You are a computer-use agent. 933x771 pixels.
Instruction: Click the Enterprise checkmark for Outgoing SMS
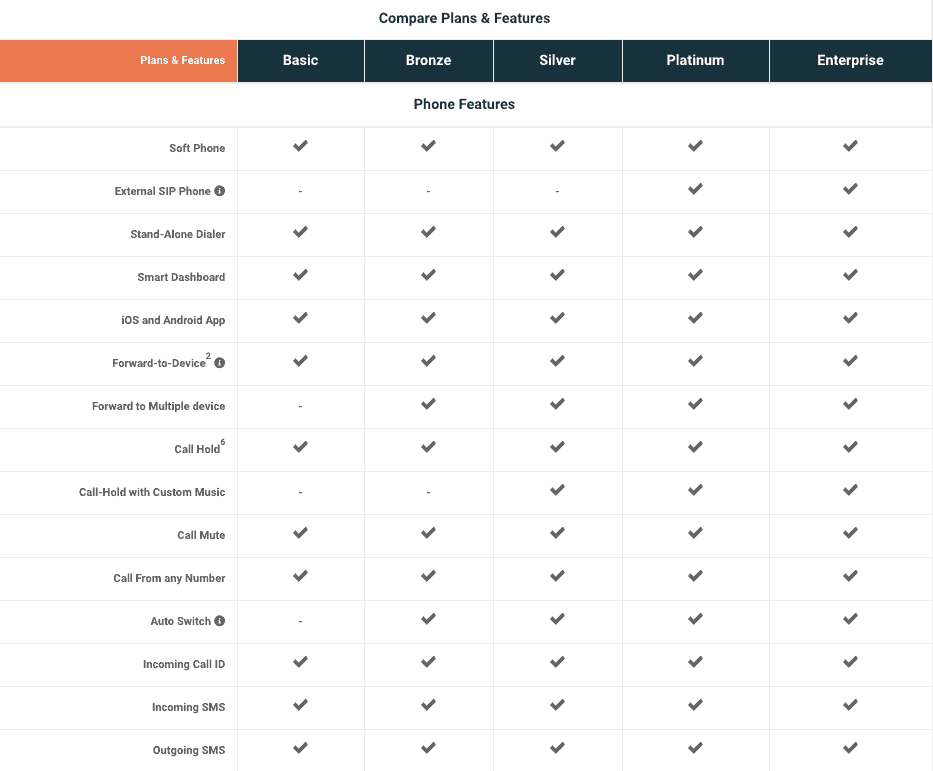pyautogui.click(x=849, y=746)
